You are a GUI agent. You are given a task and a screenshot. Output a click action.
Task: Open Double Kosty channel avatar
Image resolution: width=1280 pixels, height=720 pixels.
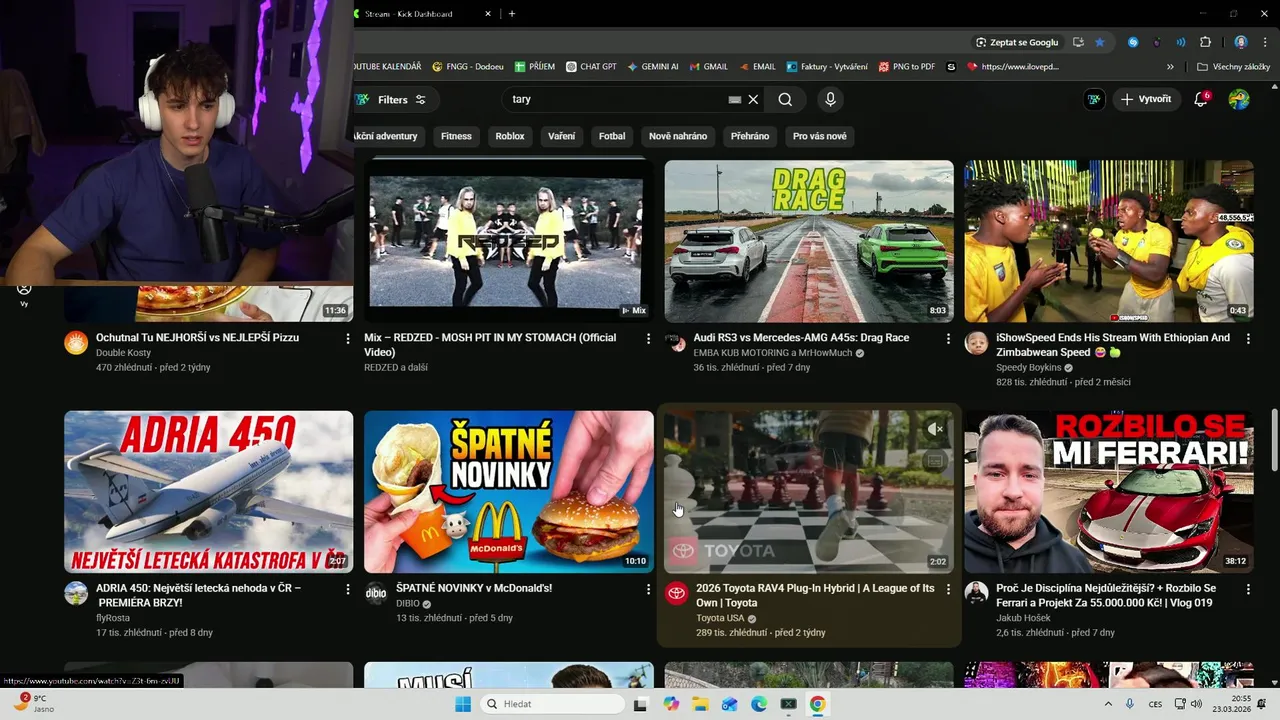[76, 343]
